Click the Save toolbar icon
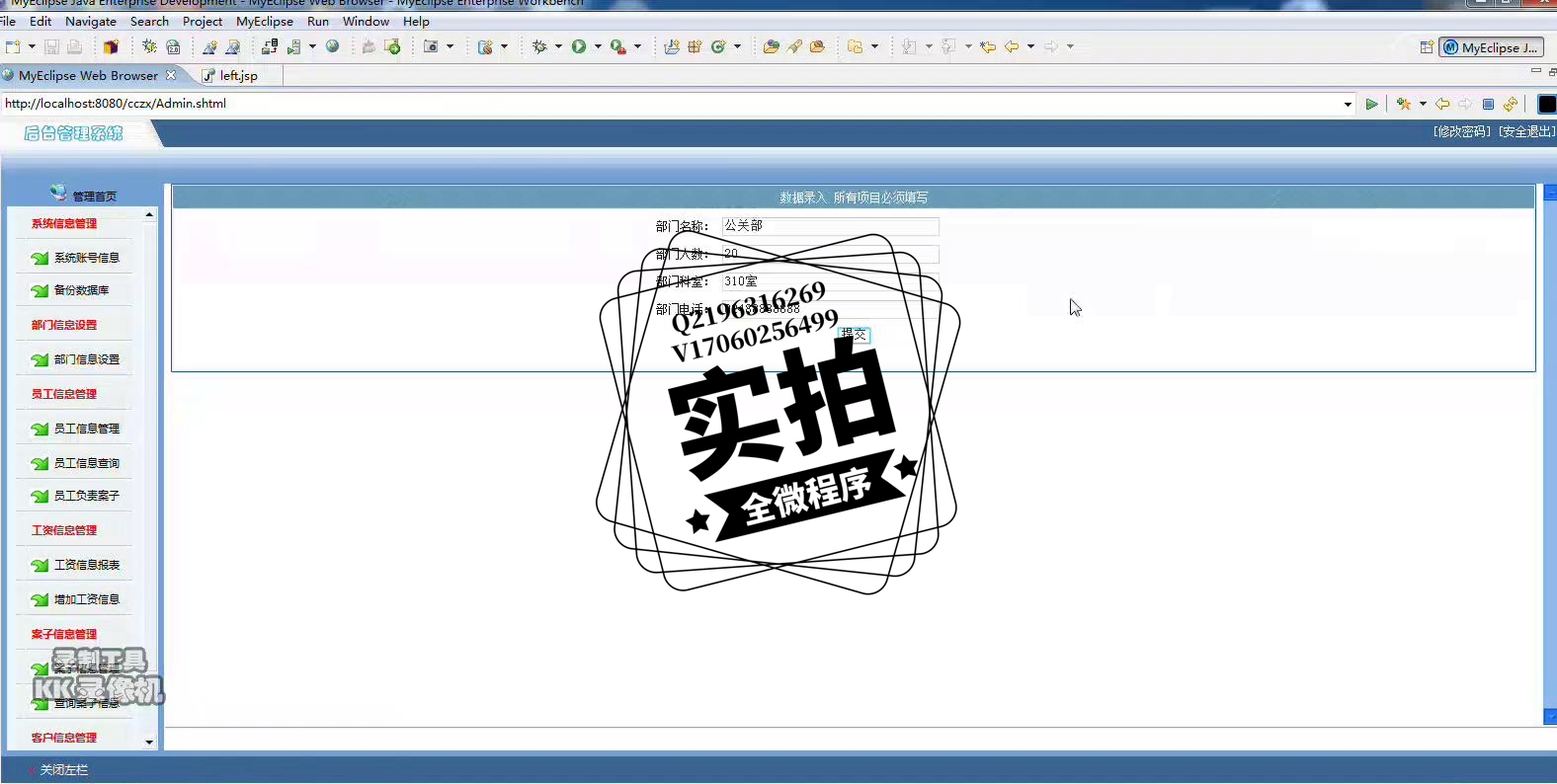This screenshot has height=784, width=1557. pyautogui.click(x=51, y=46)
